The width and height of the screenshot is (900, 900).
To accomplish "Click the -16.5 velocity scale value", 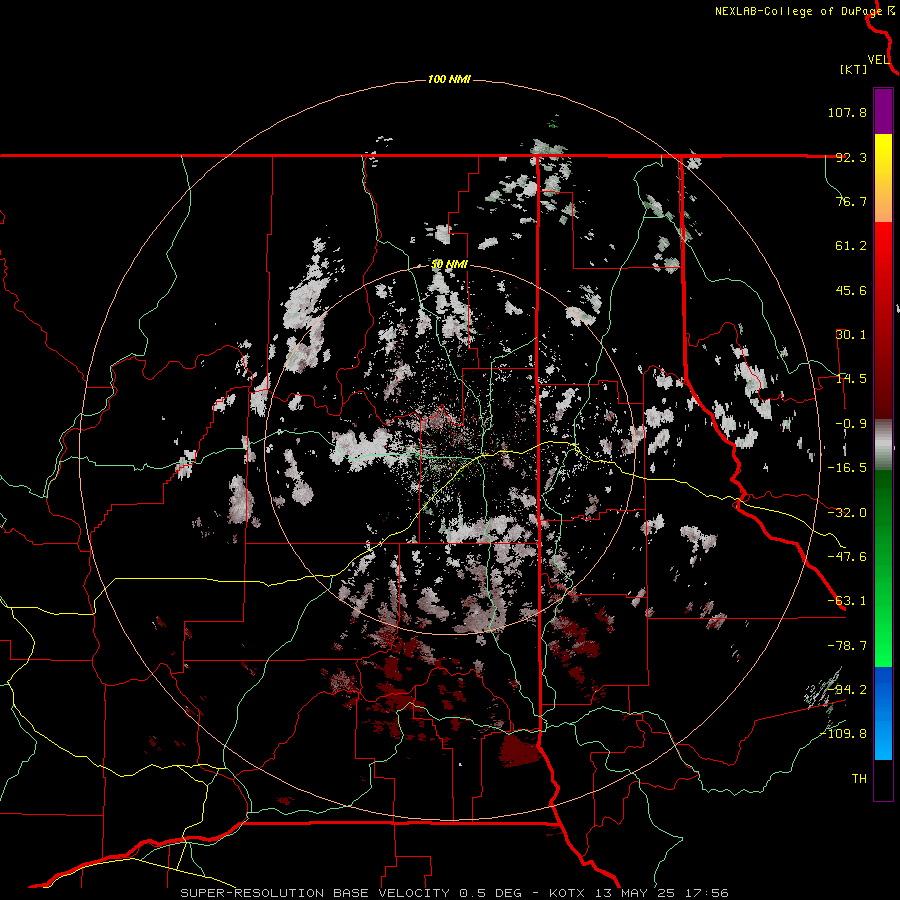I will point(847,468).
